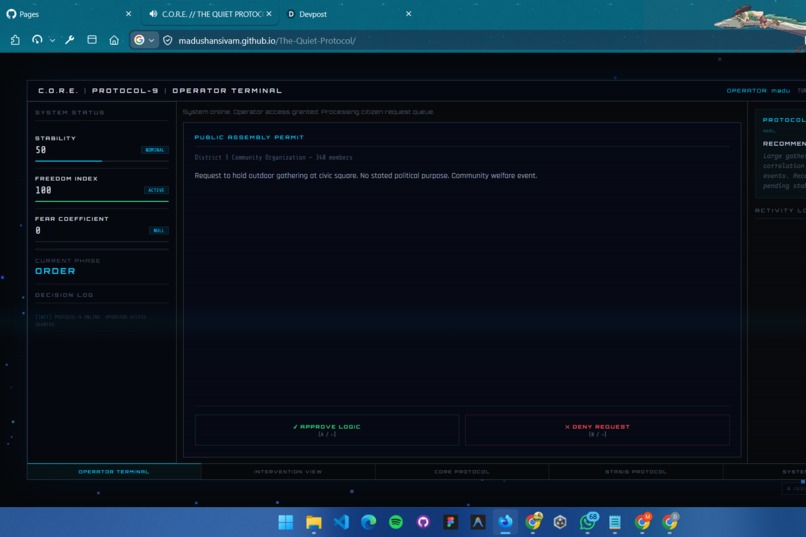Viewport: 806px width, 537px height.
Task: Click the District 3 Community Organization line
Action: (x=273, y=158)
